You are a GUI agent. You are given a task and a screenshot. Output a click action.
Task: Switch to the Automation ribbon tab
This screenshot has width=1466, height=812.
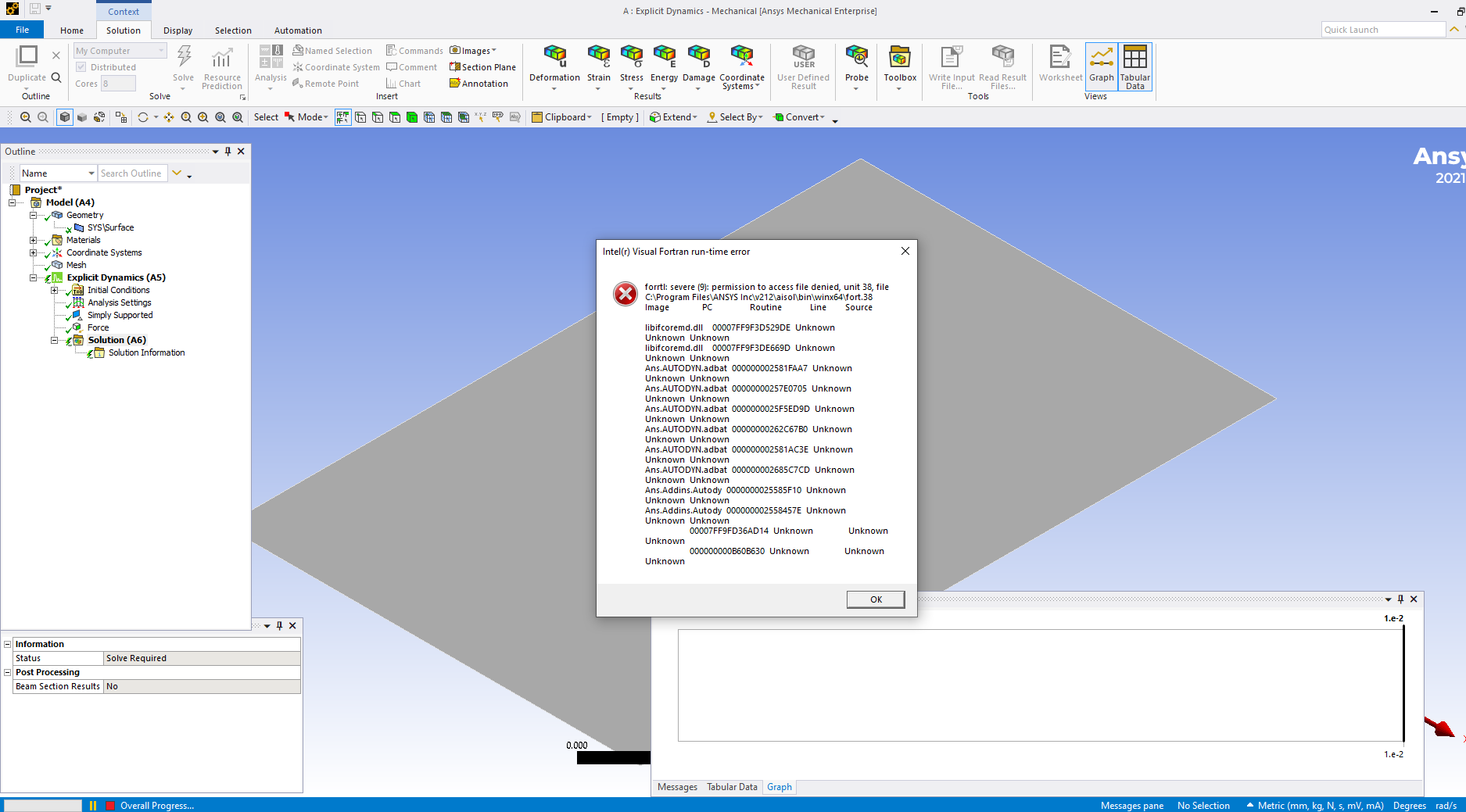coord(298,30)
